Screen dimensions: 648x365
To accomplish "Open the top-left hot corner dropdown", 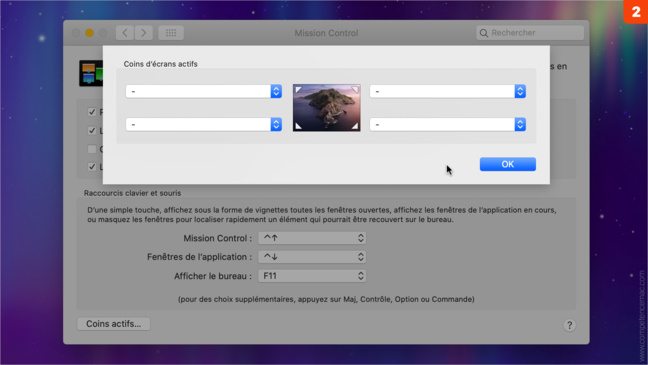I will point(204,91).
